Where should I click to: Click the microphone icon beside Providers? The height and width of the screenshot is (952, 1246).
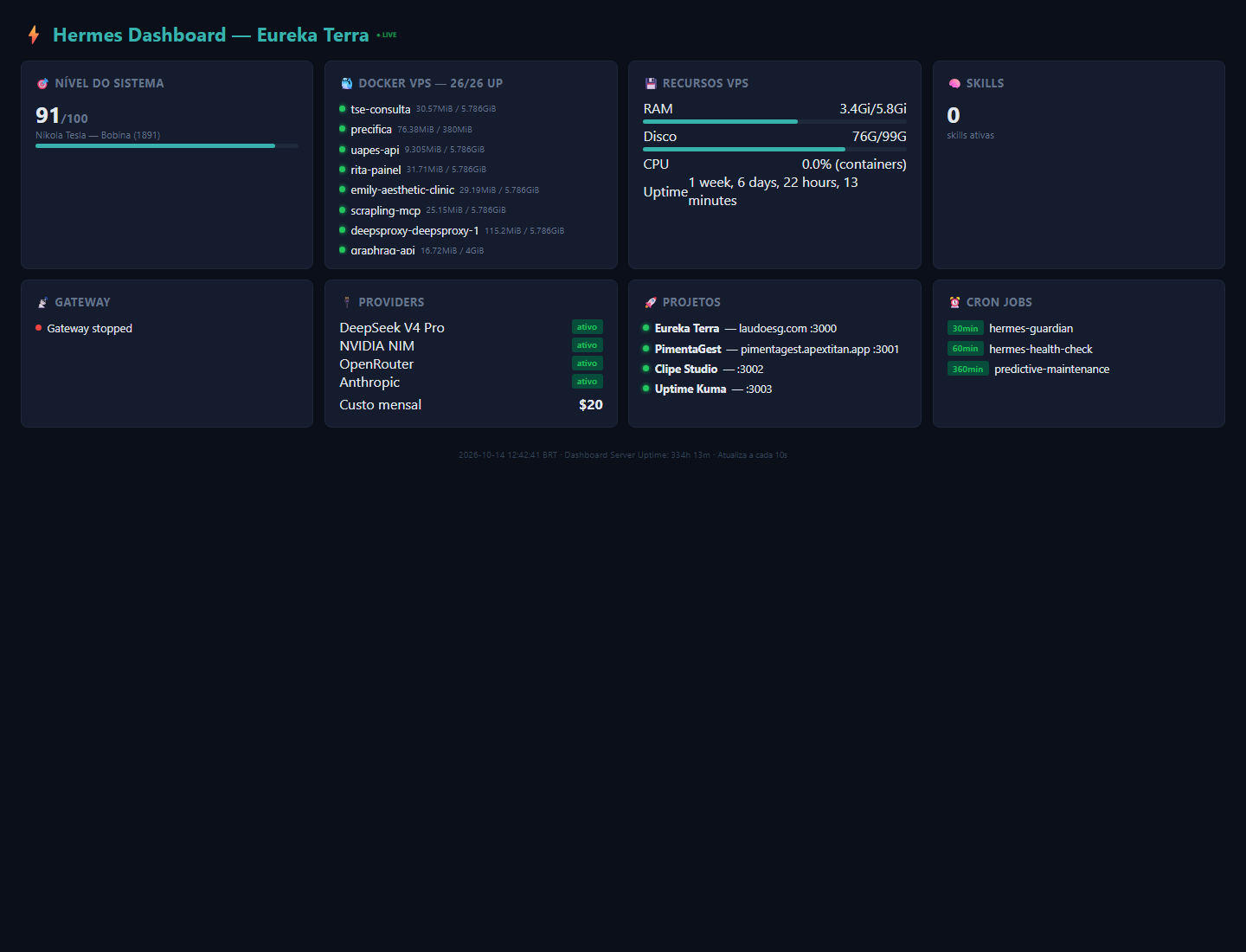(346, 303)
